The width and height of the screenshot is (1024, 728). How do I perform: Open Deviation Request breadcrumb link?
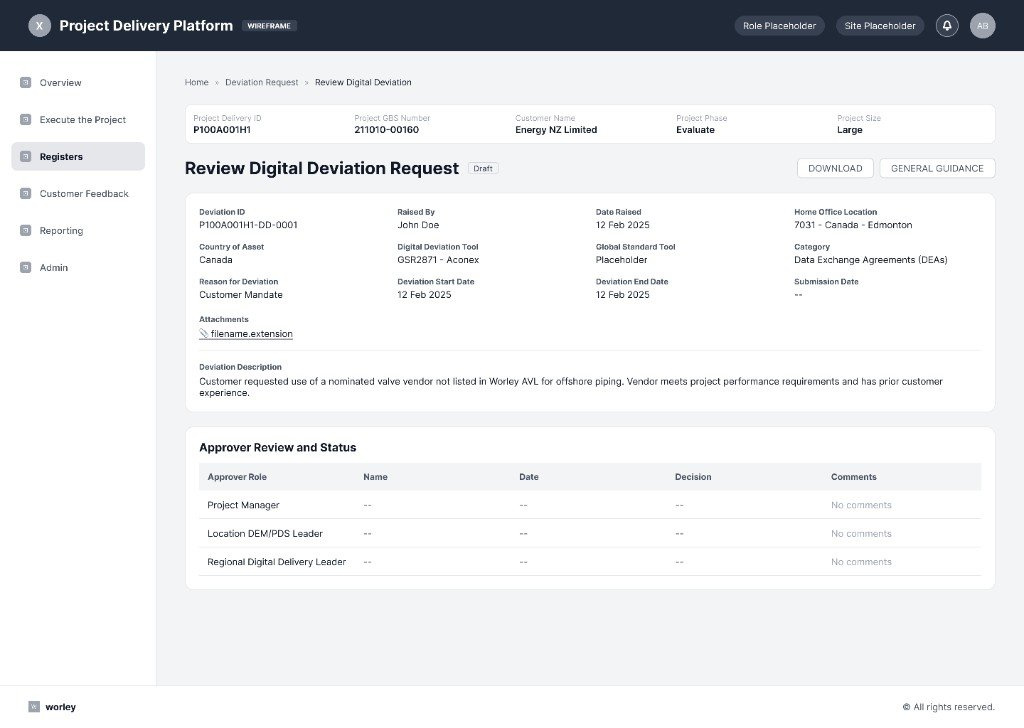(261, 82)
